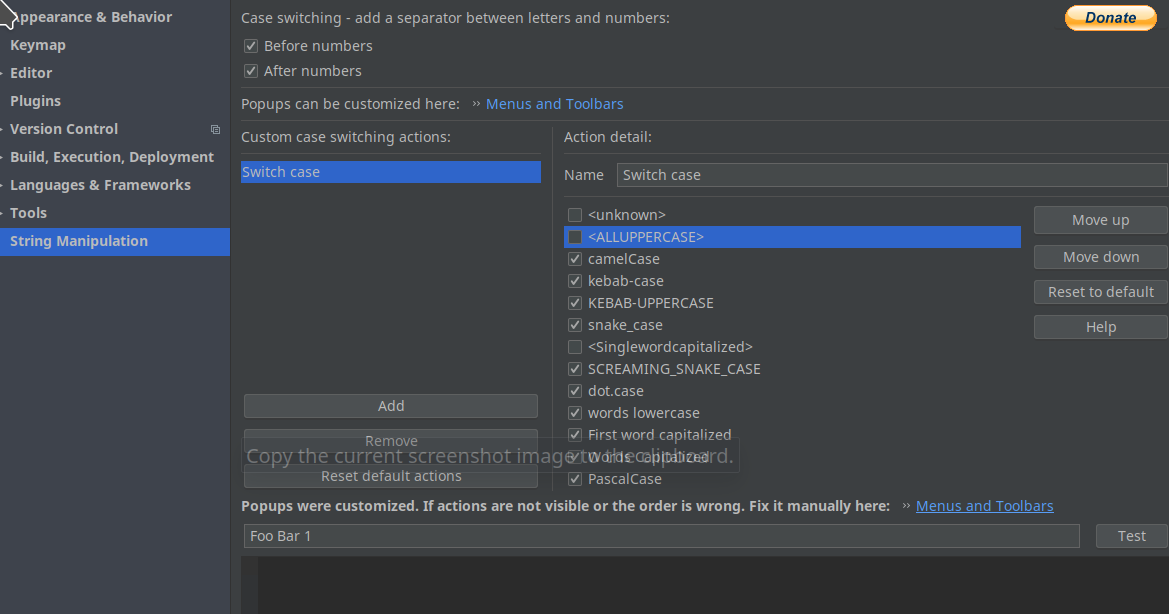Click Reset default actions button
Image resolution: width=1169 pixels, height=614 pixels.
pos(391,476)
